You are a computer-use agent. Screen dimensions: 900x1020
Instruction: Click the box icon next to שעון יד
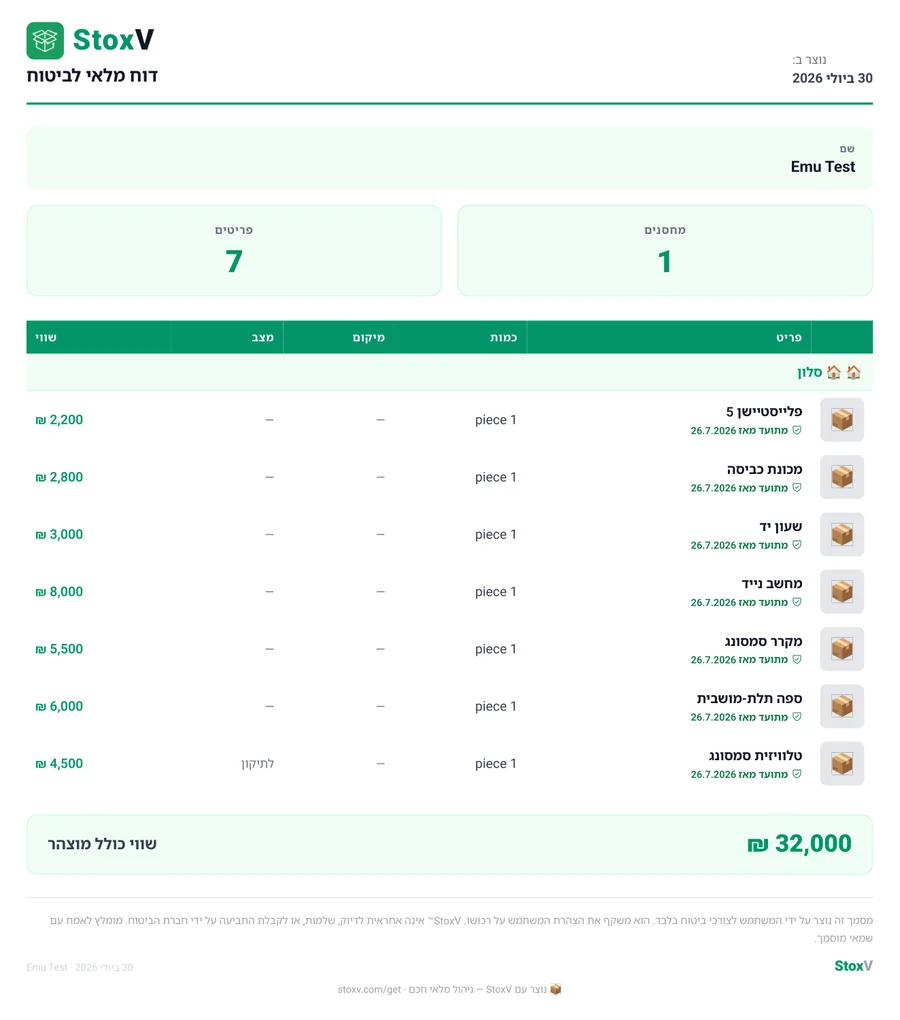(x=841, y=534)
